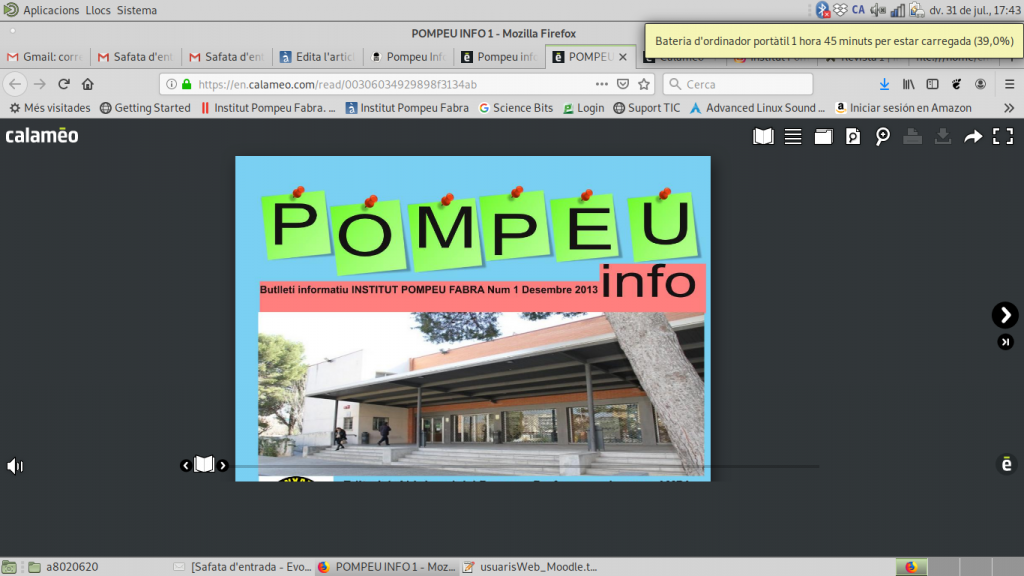Jump to last page of the publication

tap(1005, 343)
